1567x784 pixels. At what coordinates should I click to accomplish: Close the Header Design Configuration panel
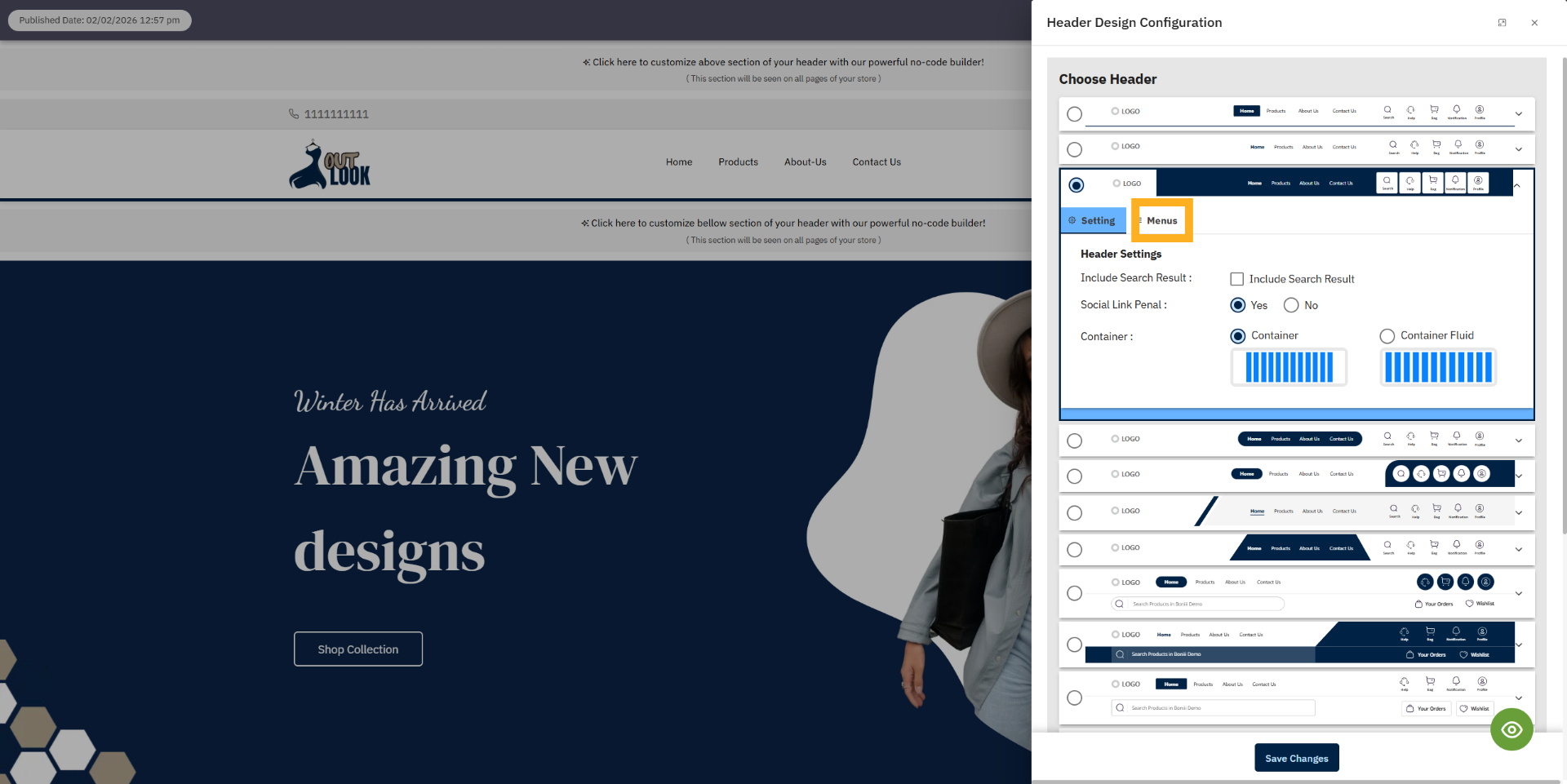1534,23
